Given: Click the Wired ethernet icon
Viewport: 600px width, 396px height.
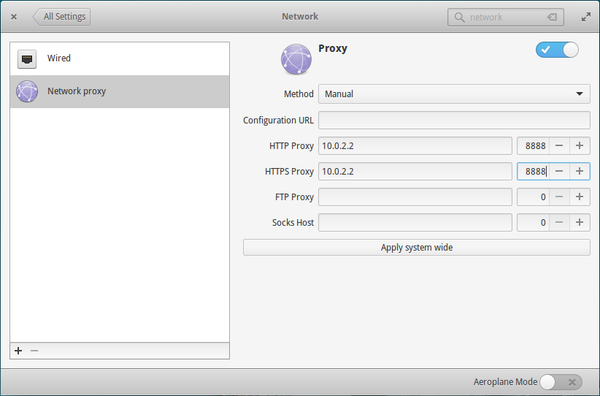Looking at the screenshot, I should click(27, 59).
